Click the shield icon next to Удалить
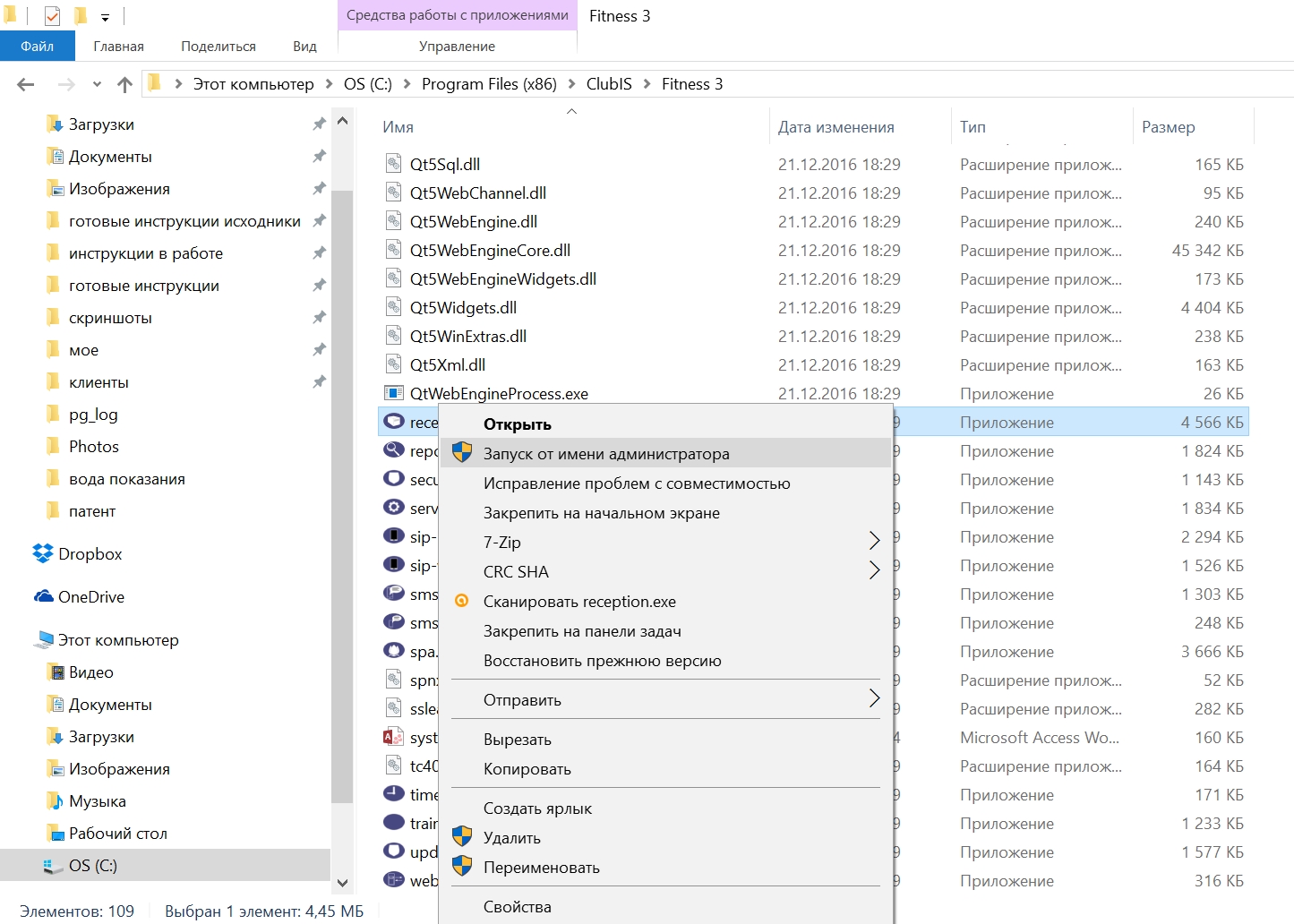The height and width of the screenshot is (924, 1294). coord(462,837)
